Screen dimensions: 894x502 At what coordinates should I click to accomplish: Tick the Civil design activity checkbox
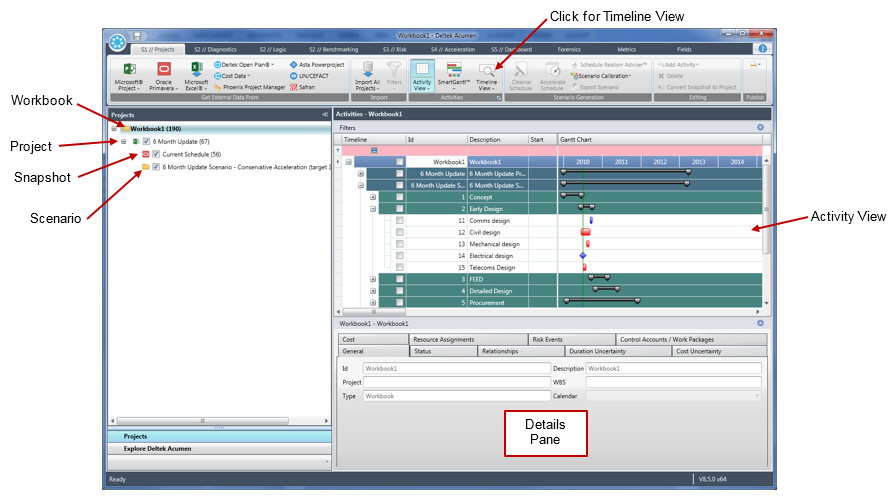coord(400,232)
